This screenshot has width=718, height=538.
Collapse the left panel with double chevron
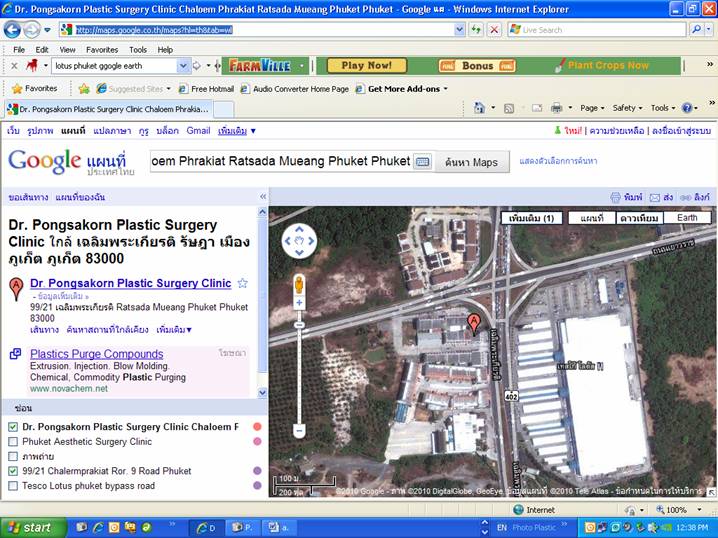coord(263,196)
